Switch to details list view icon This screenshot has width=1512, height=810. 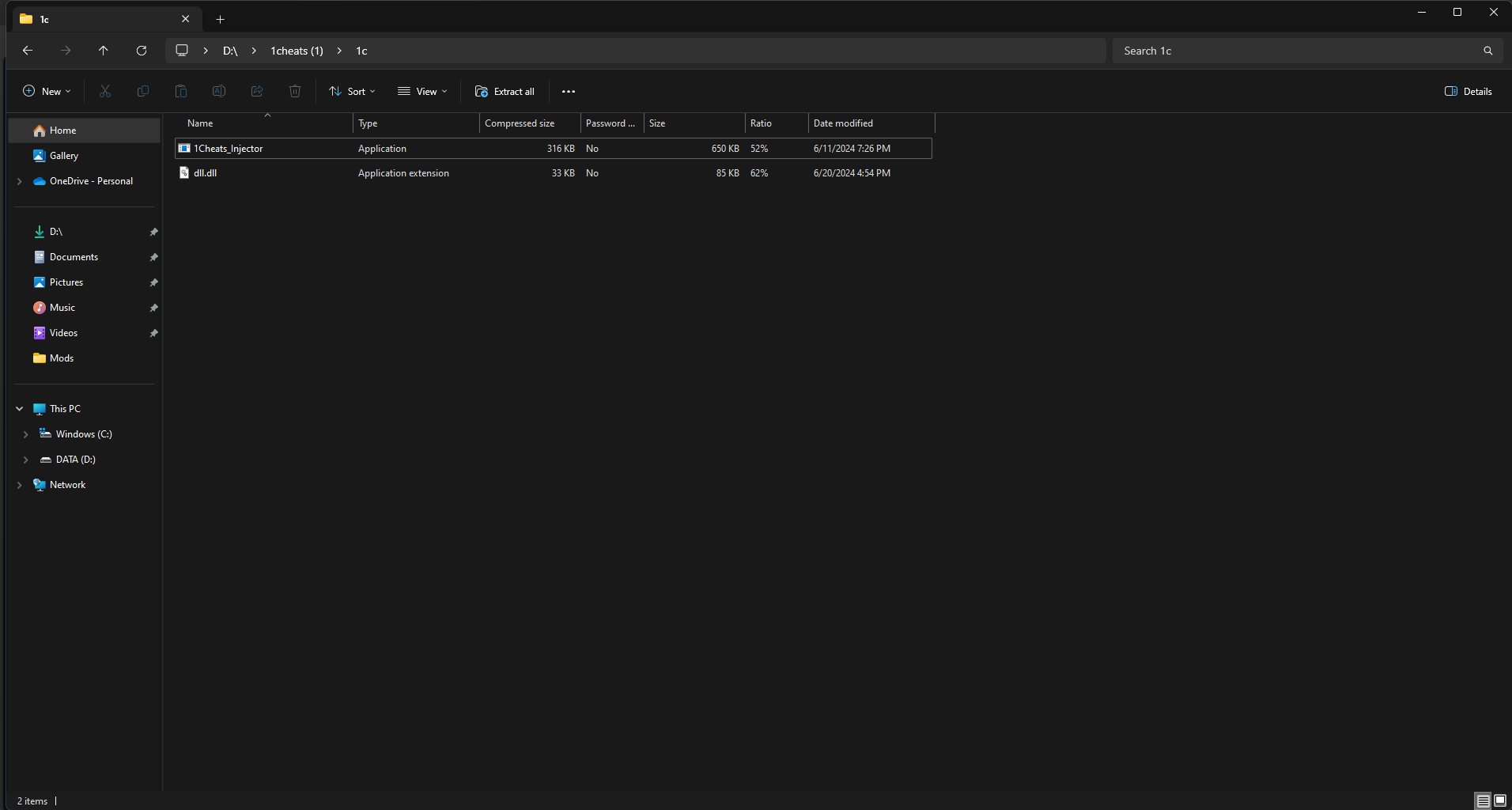(x=1483, y=801)
